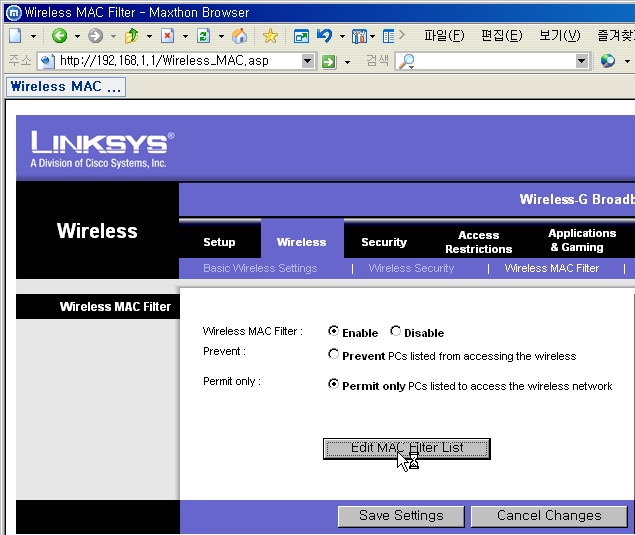
Task: Click page icon in address bar
Action: (x=48, y=61)
